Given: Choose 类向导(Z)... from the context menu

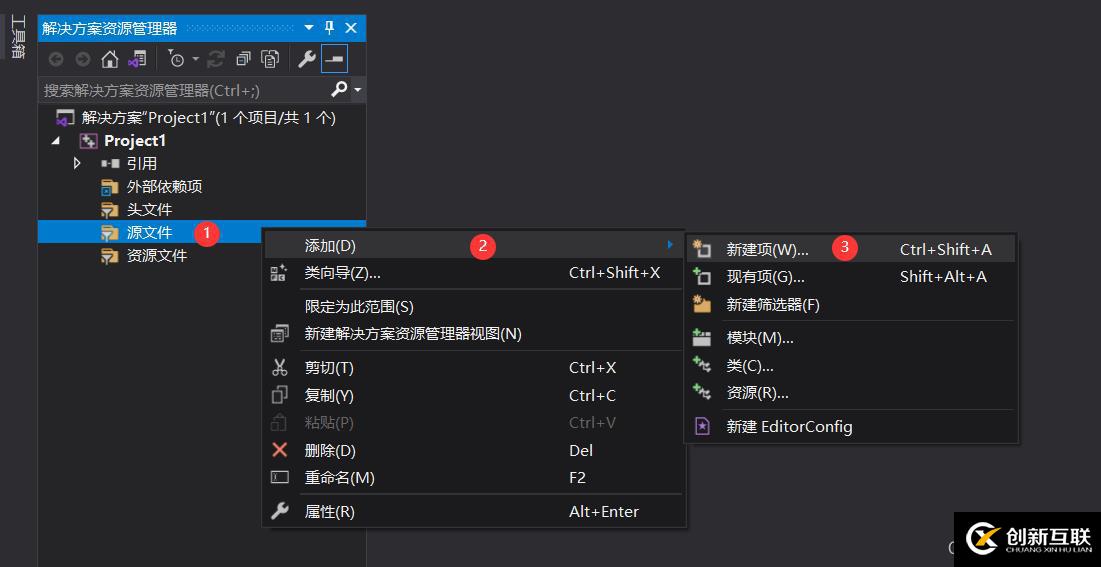Looking at the screenshot, I should click(473, 273).
